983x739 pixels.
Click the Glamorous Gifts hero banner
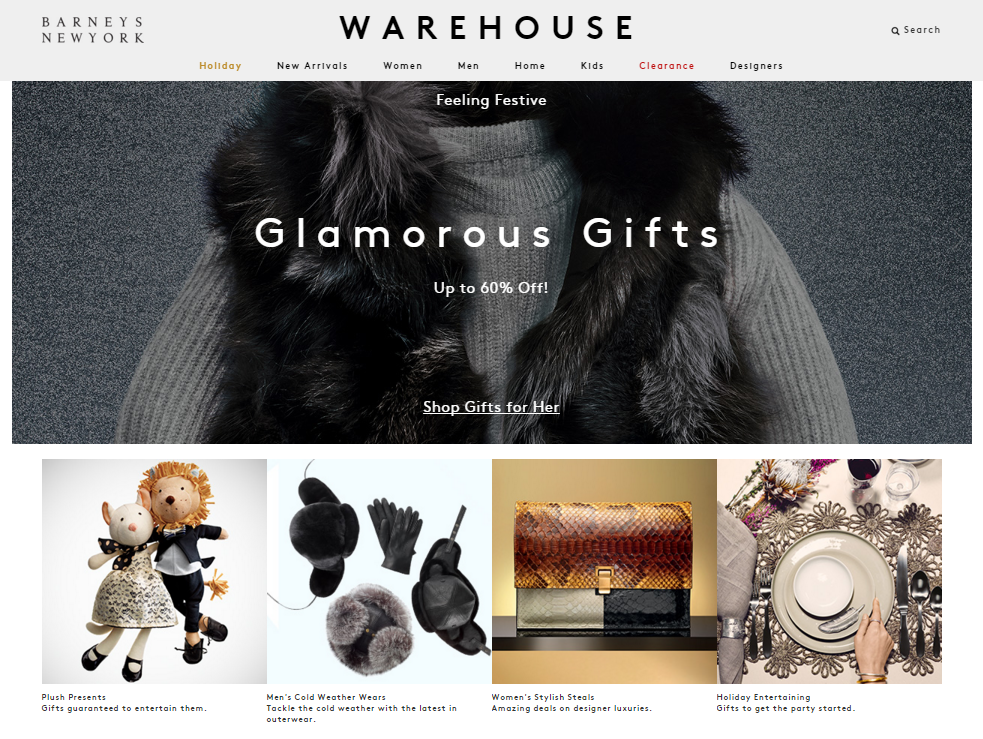[492, 262]
